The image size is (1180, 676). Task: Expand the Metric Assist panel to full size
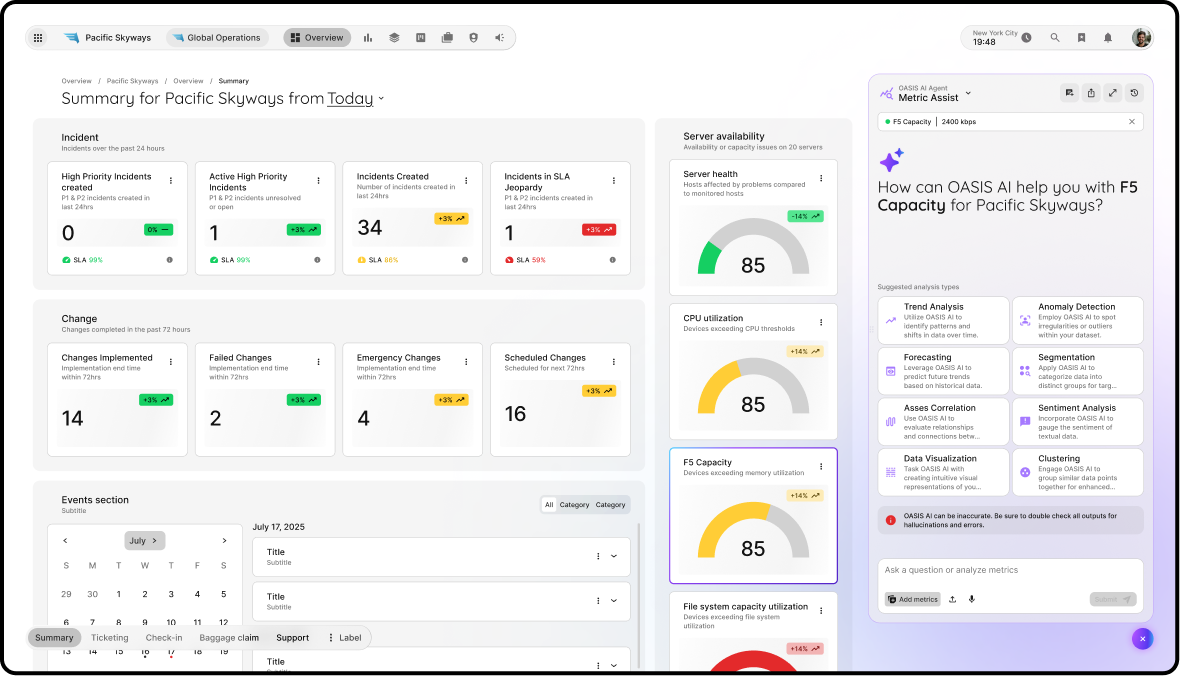point(1113,93)
